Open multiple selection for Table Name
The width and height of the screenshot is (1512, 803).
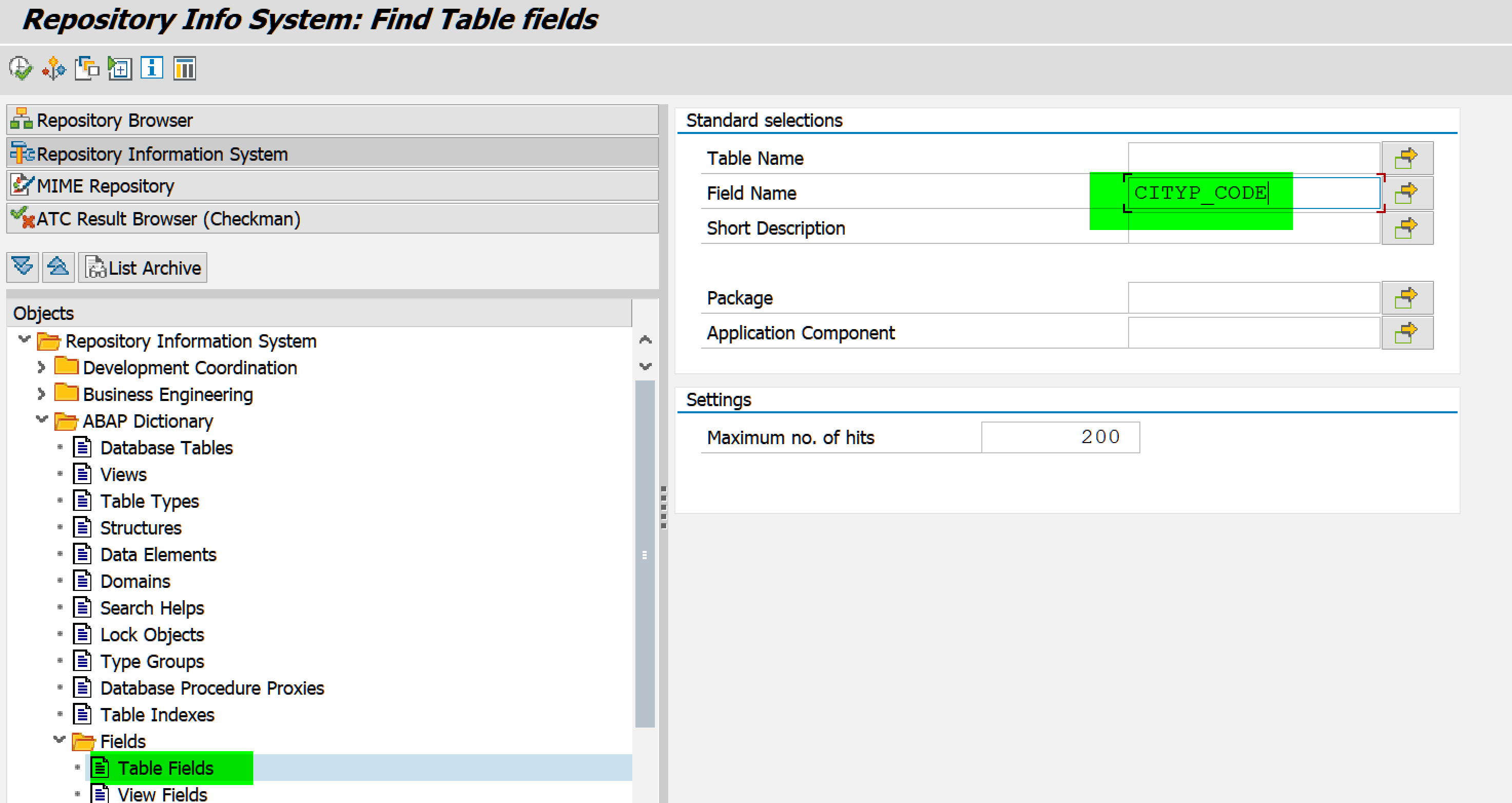(1406, 158)
